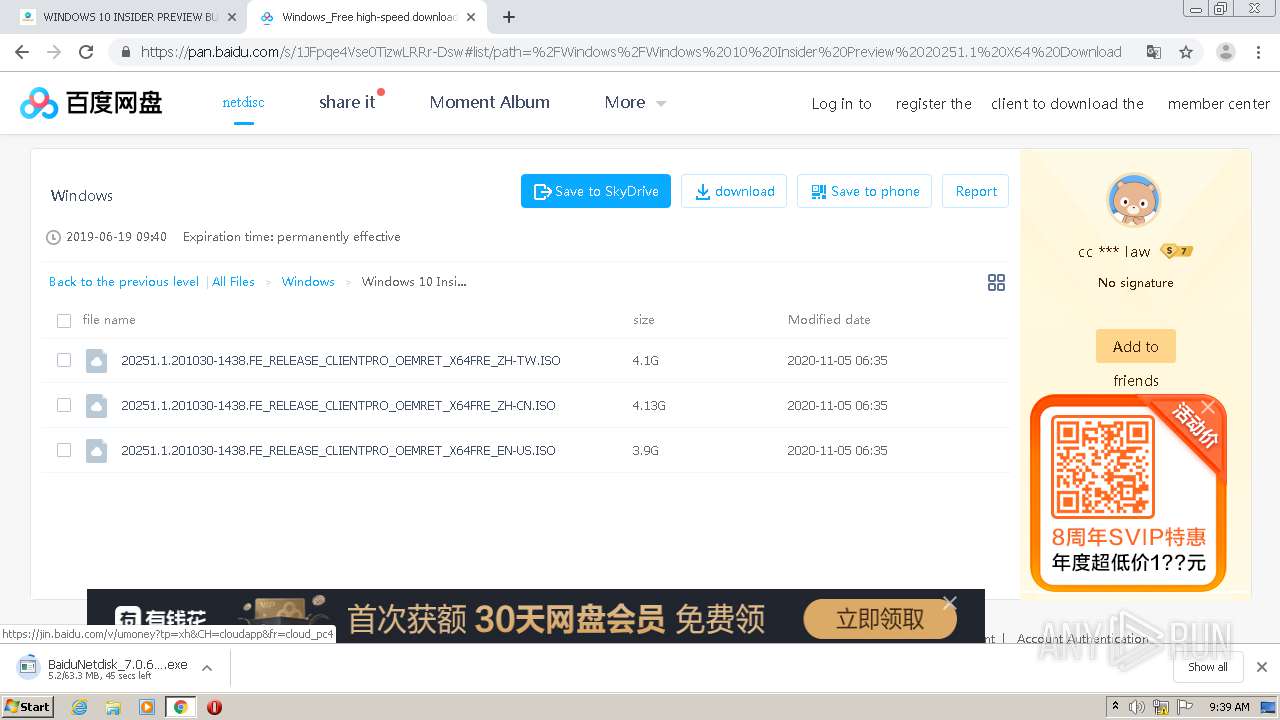
Task: Expand the More dropdown menu
Action: point(635,102)
